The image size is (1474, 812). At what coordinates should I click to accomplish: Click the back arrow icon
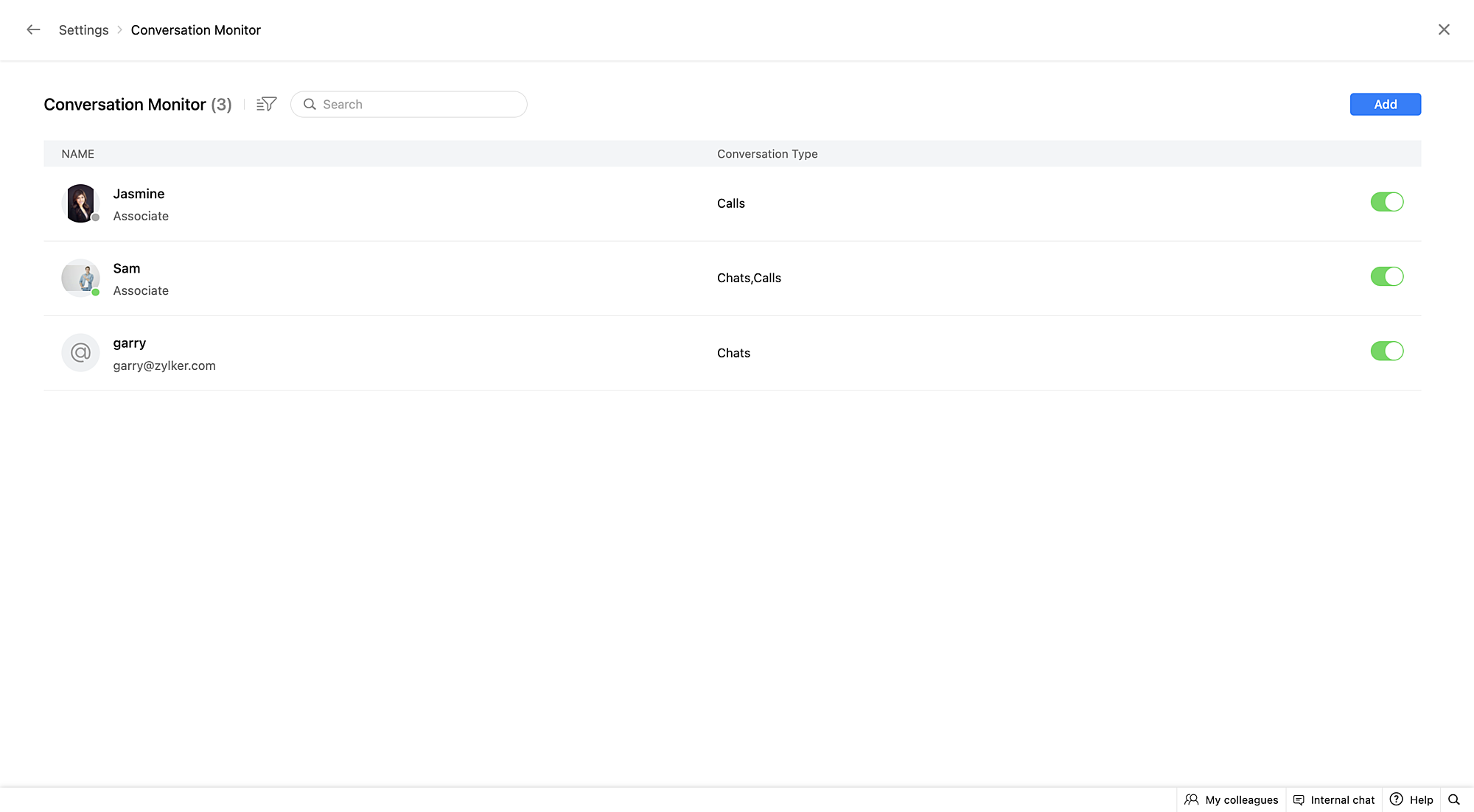(x=33, y=29)
